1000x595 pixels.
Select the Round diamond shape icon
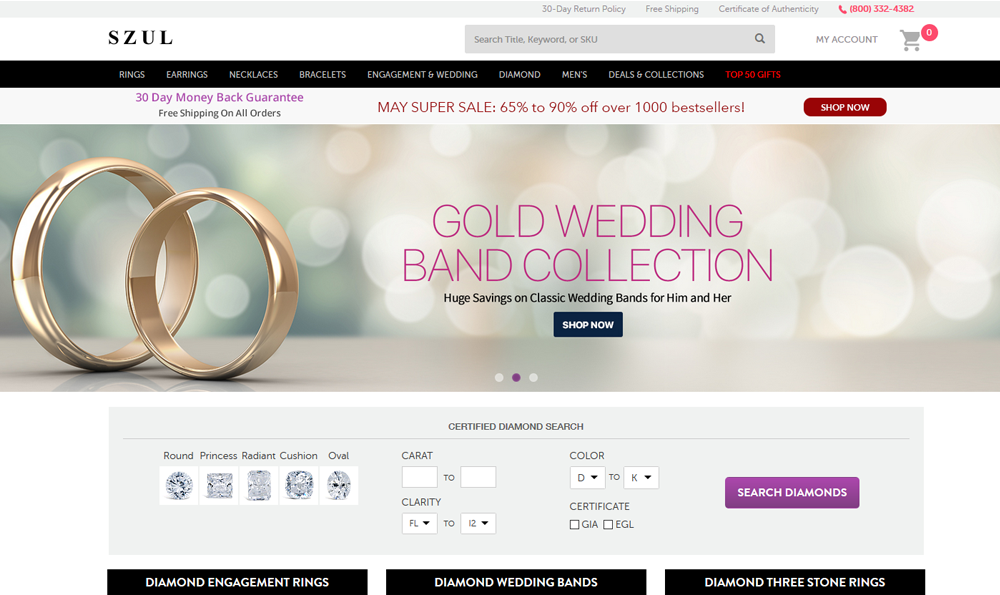click(179, 485)
